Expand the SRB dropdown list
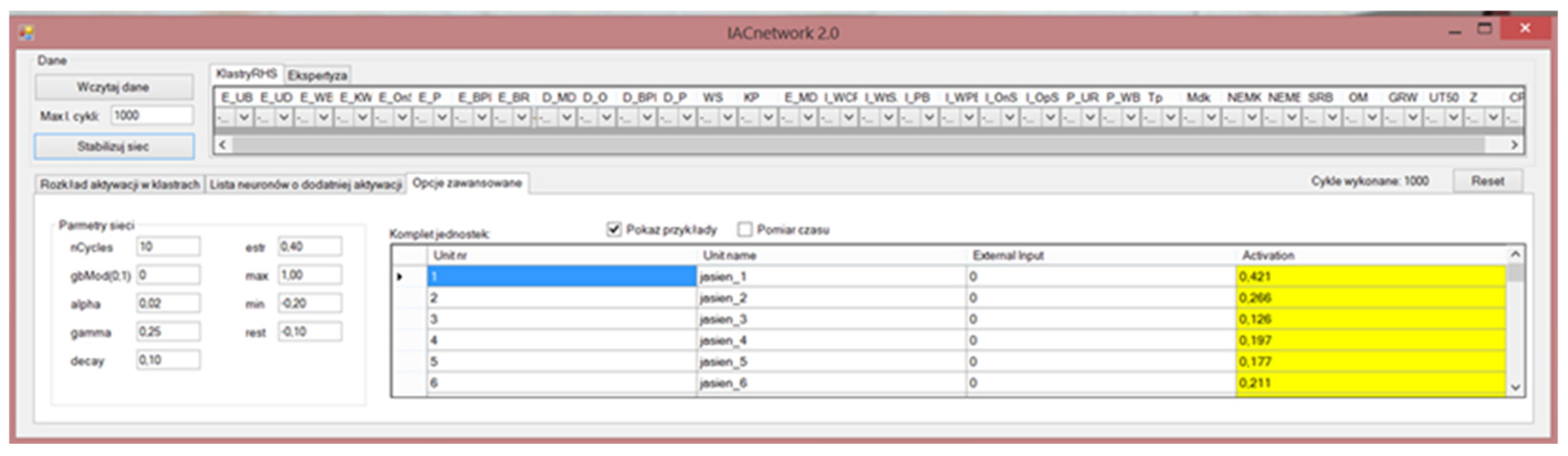This screenshot has height=456, width=1568. 1332,117
